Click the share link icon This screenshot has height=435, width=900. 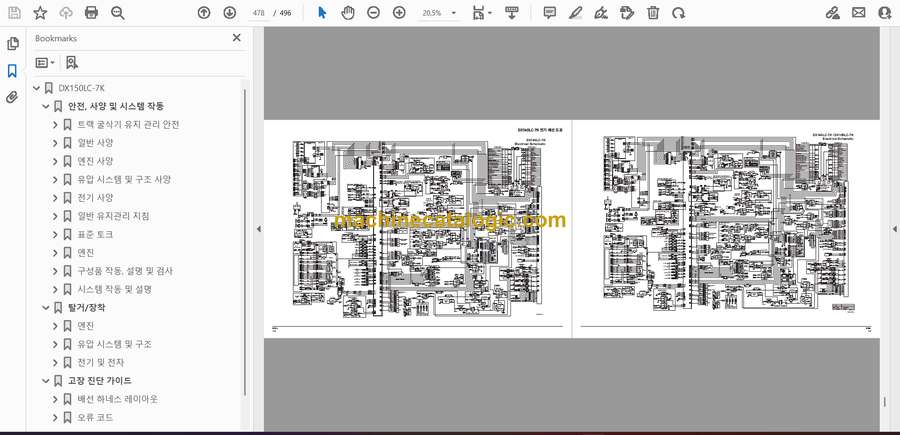[x=832, y=13]
